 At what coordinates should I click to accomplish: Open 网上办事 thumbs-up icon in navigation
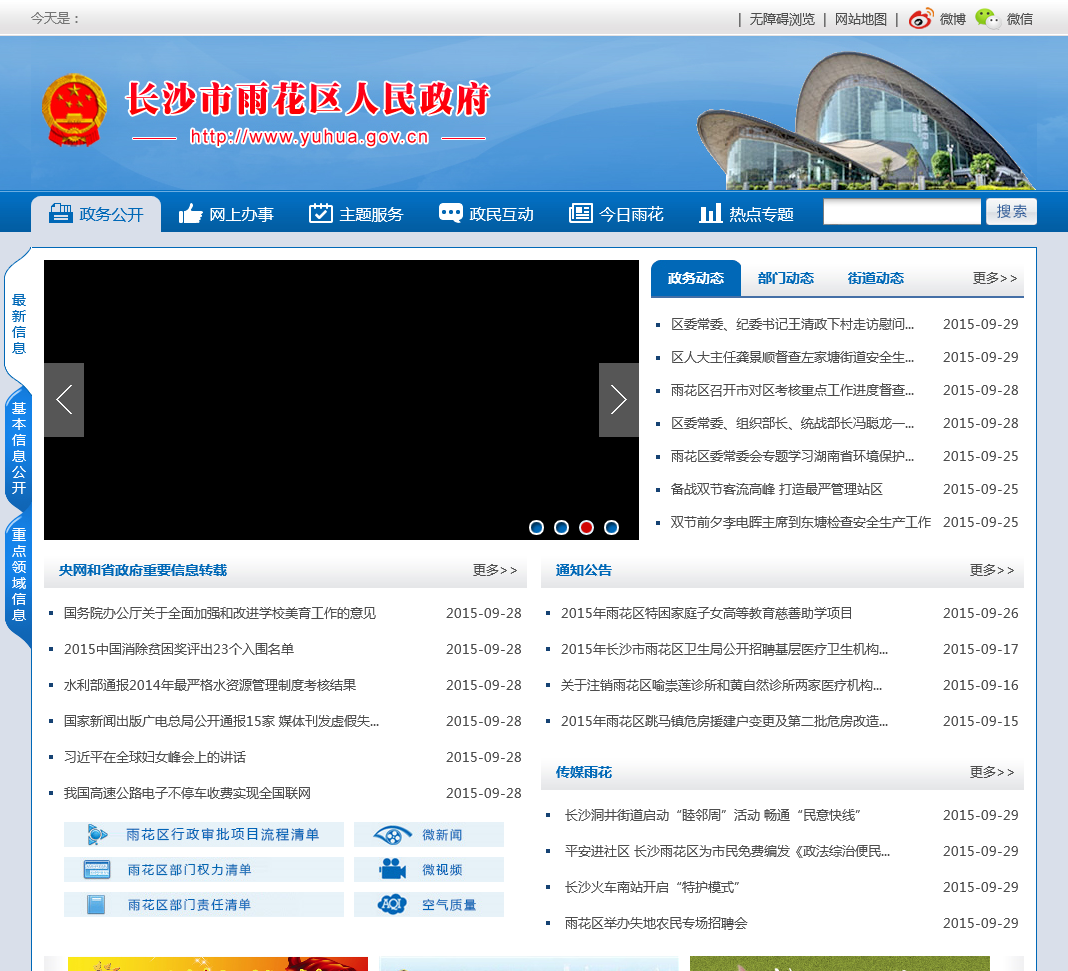pyautogui.click(x=191, y=214)
